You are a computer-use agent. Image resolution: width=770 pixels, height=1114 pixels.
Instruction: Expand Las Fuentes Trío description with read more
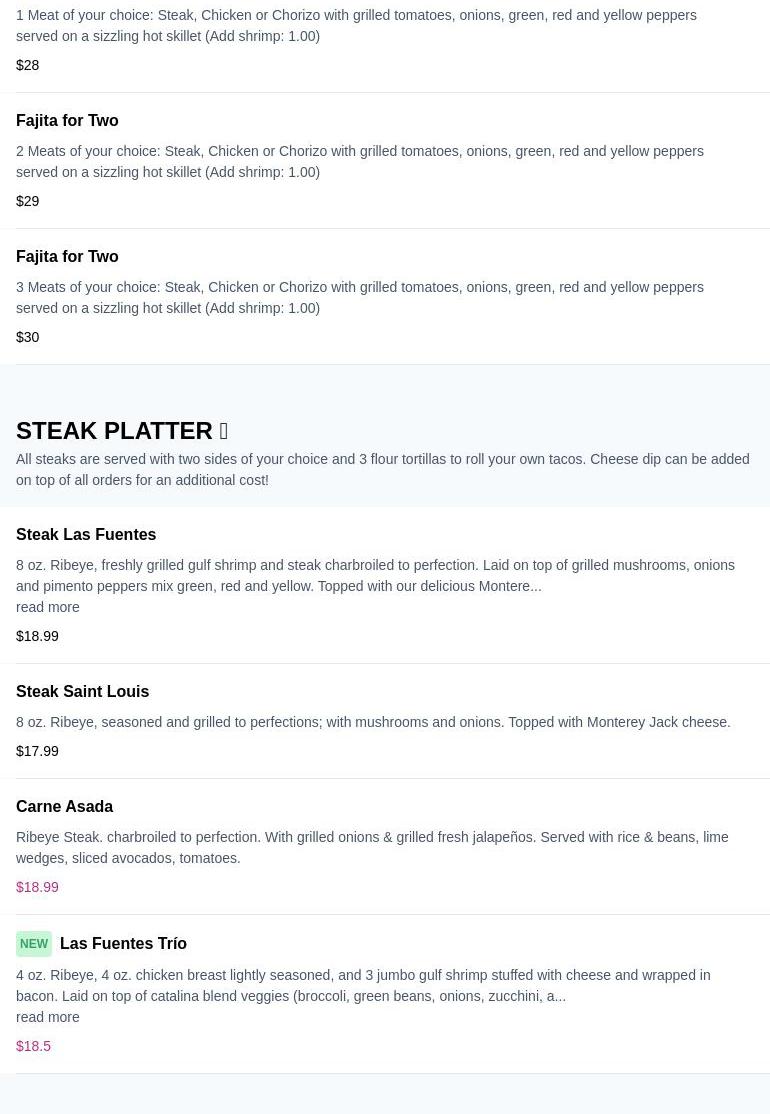47,1017
